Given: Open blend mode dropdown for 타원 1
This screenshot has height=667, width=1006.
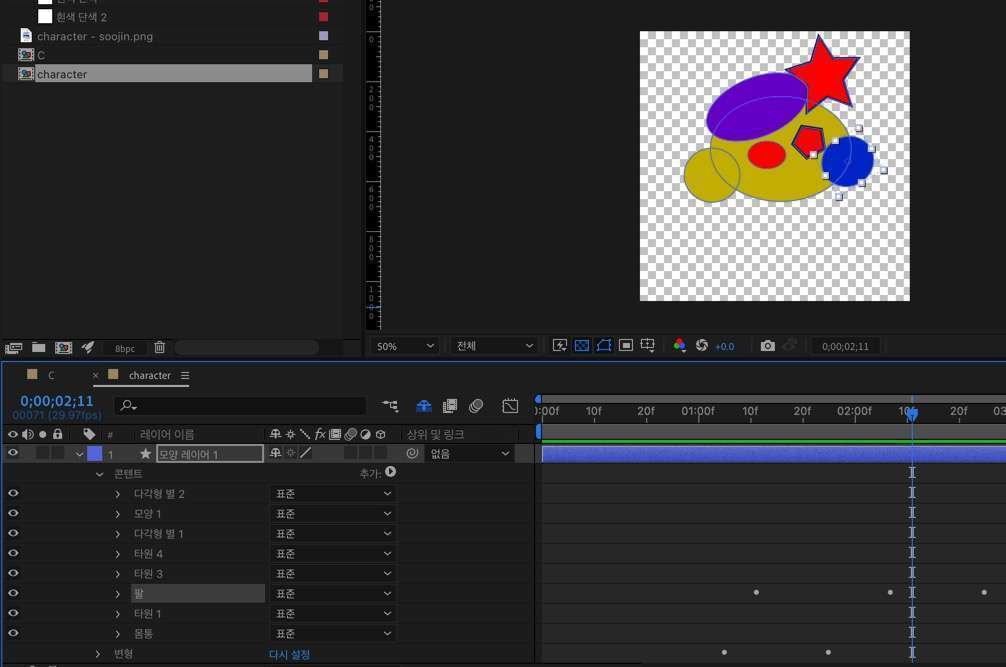Looking at the screenshot, I should (333, 614).
